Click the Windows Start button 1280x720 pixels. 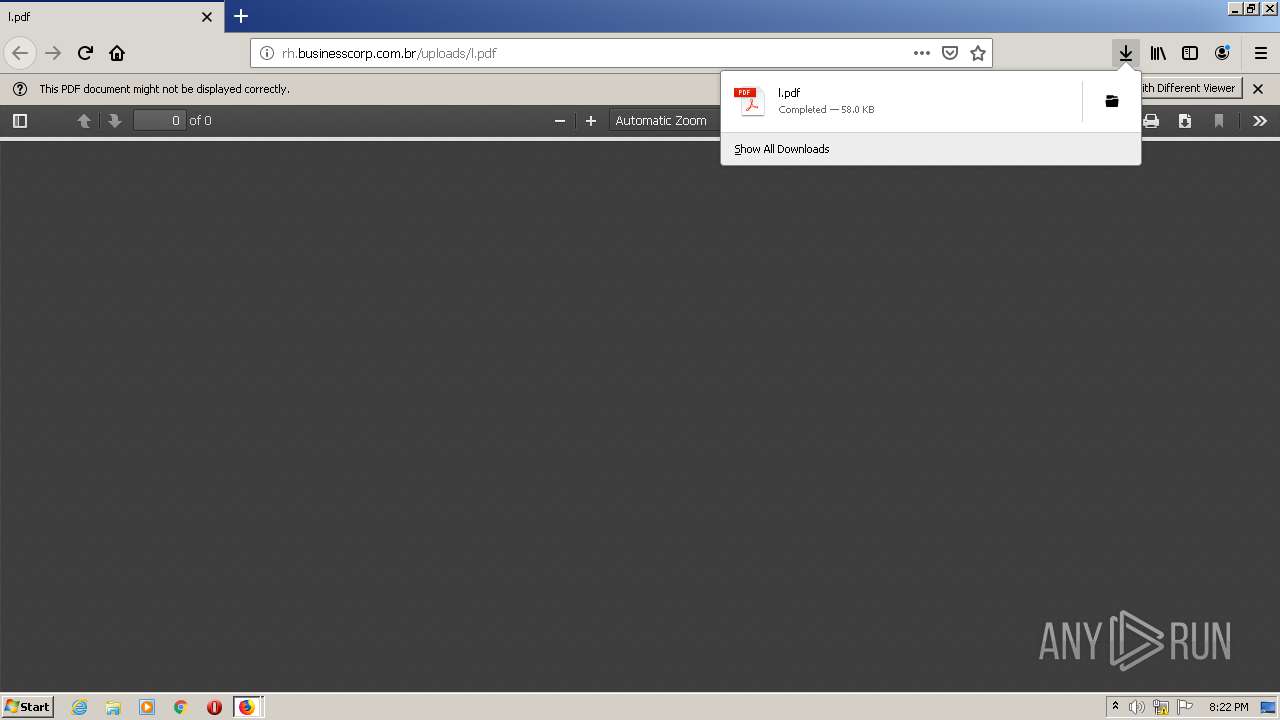(27, 707)
